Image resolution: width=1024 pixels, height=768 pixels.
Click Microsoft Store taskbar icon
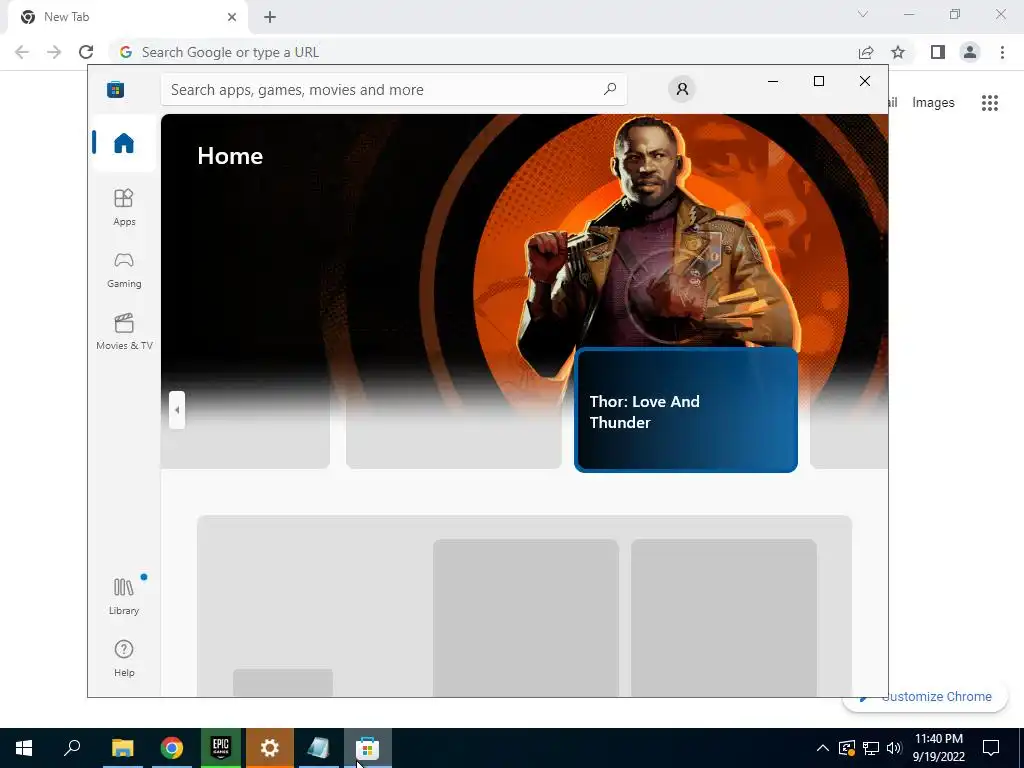[368, 748]
